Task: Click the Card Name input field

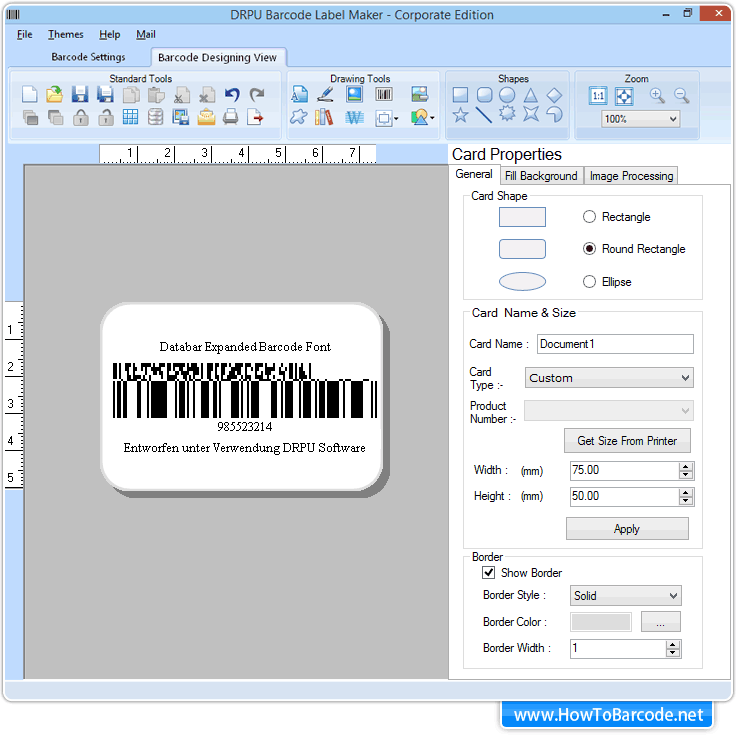Action: pyautogui.click(x=615, y=344)
